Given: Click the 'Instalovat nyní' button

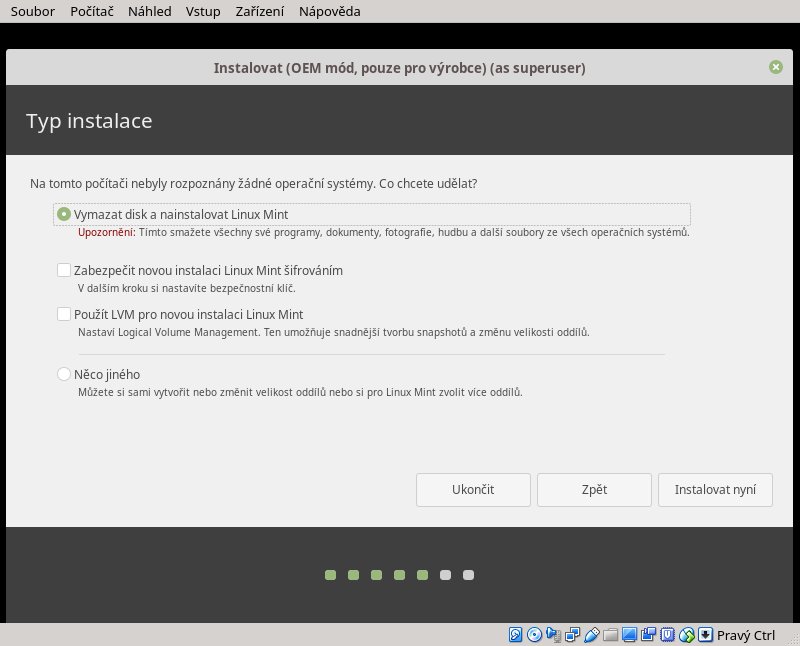Looking at the screenshot, I should [715, 490].
